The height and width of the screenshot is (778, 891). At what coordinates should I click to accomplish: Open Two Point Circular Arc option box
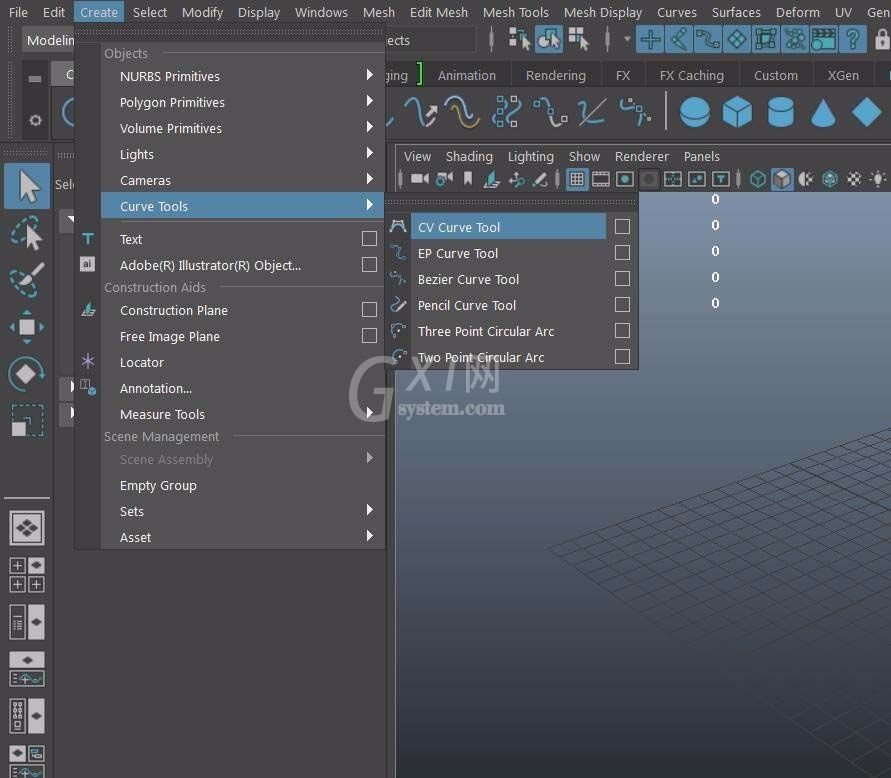coord(622,357)
